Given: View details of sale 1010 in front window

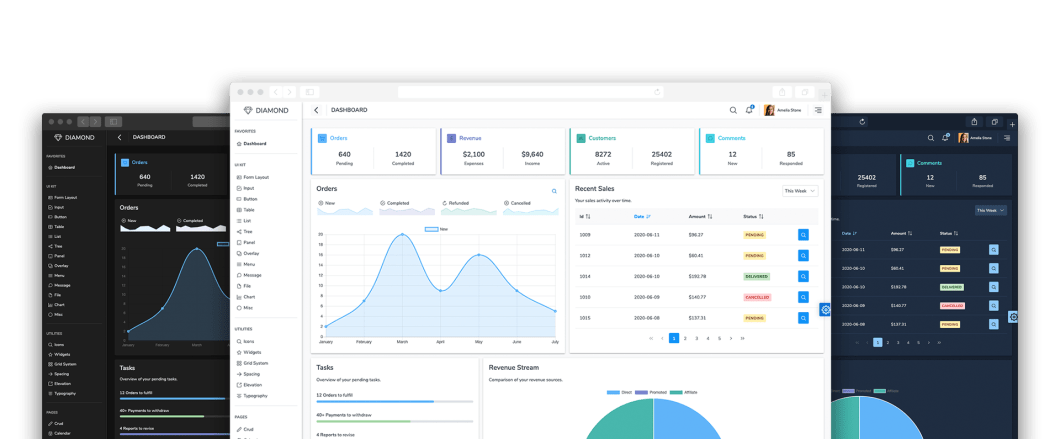Looking at the screenshot, I should [803, 297].
